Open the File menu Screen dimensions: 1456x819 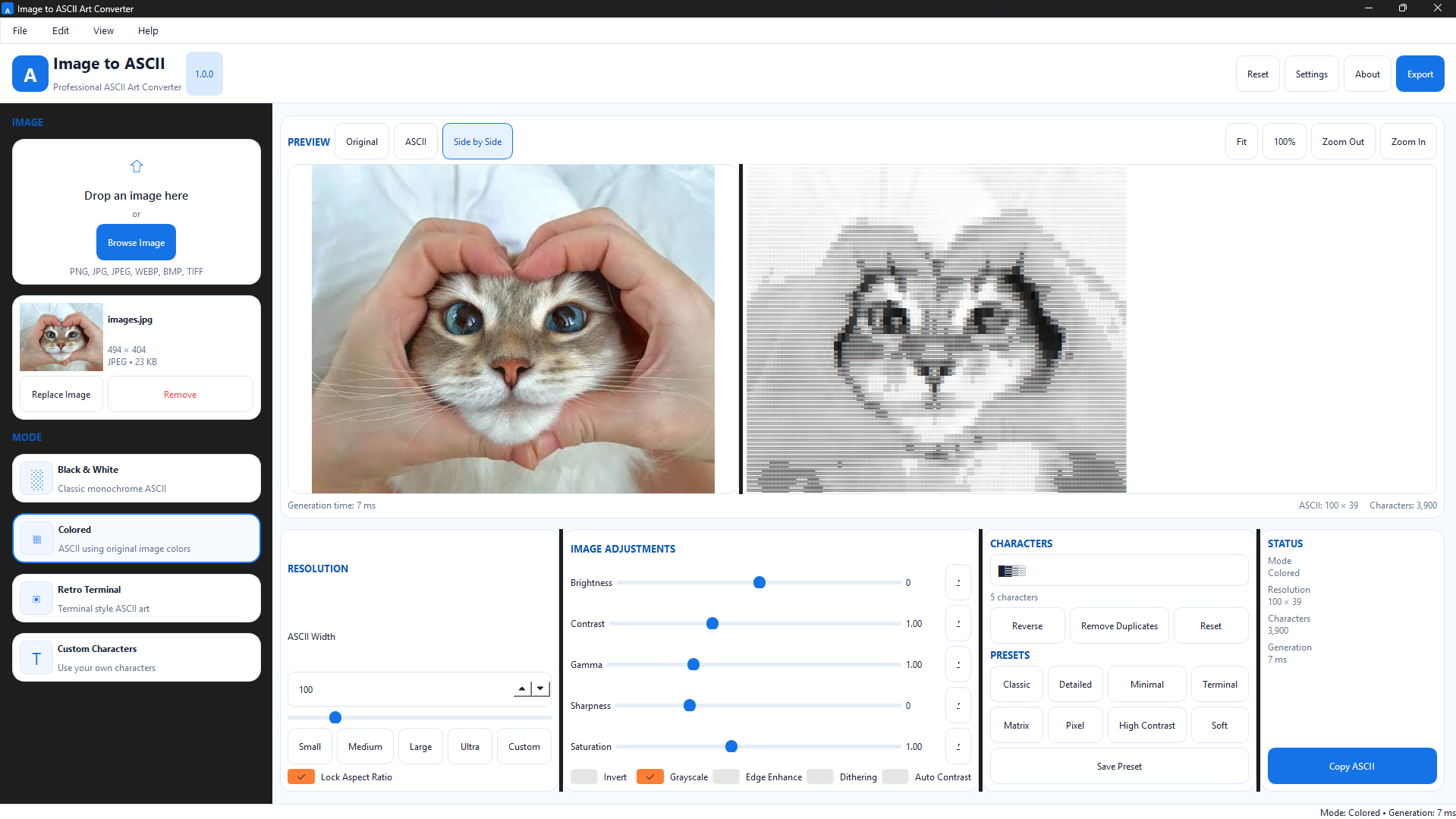tap(20, 31)
